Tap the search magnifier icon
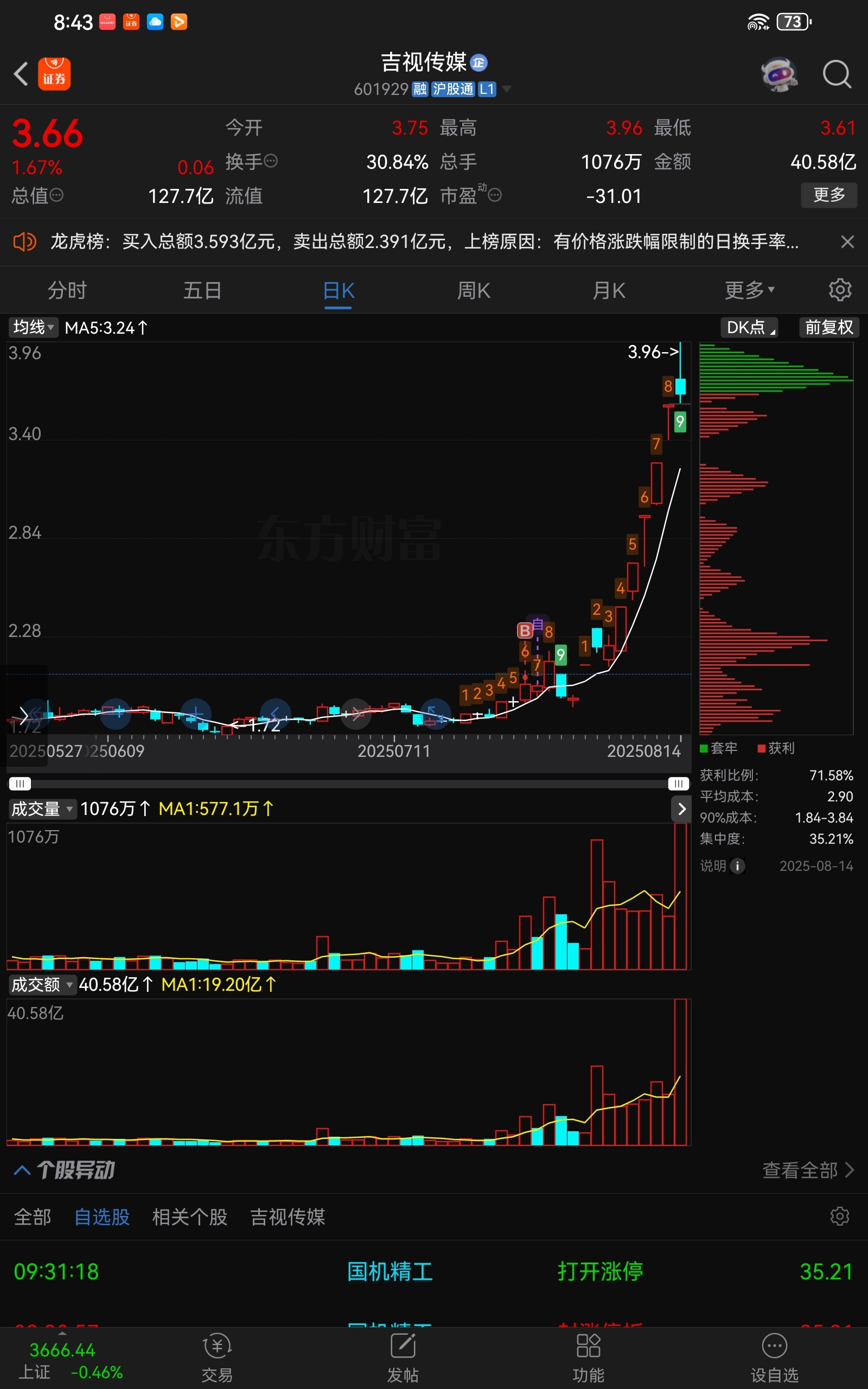 (x=837, y=74)
